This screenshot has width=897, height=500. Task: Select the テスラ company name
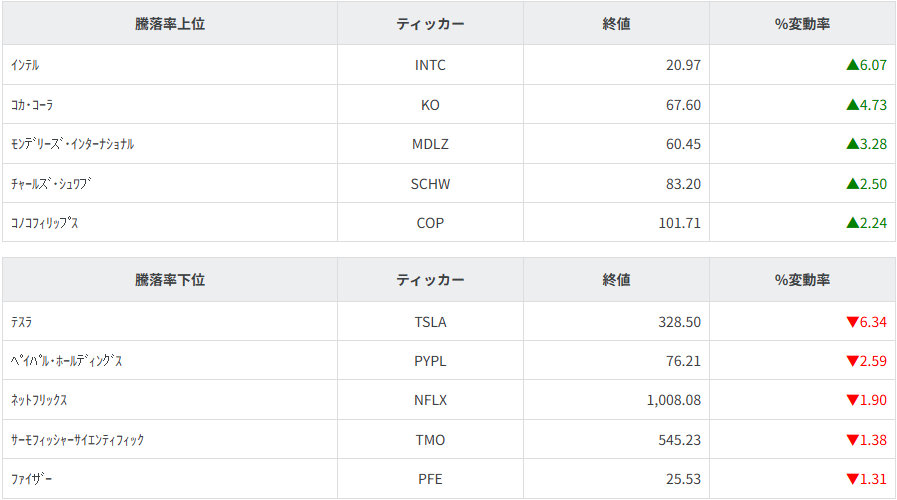pos(21,322)
